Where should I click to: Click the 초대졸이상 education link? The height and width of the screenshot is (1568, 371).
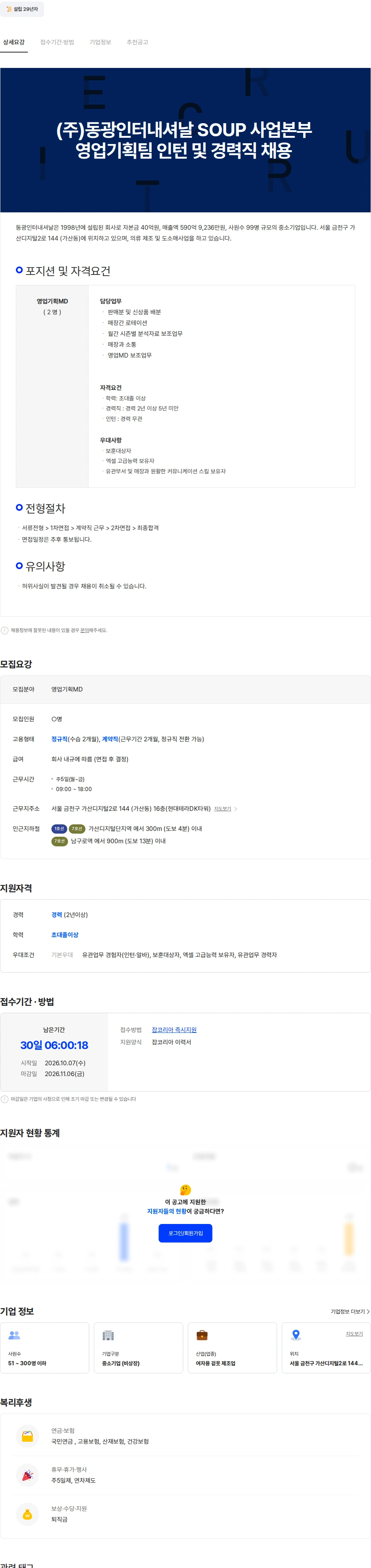tap(65, 935)
